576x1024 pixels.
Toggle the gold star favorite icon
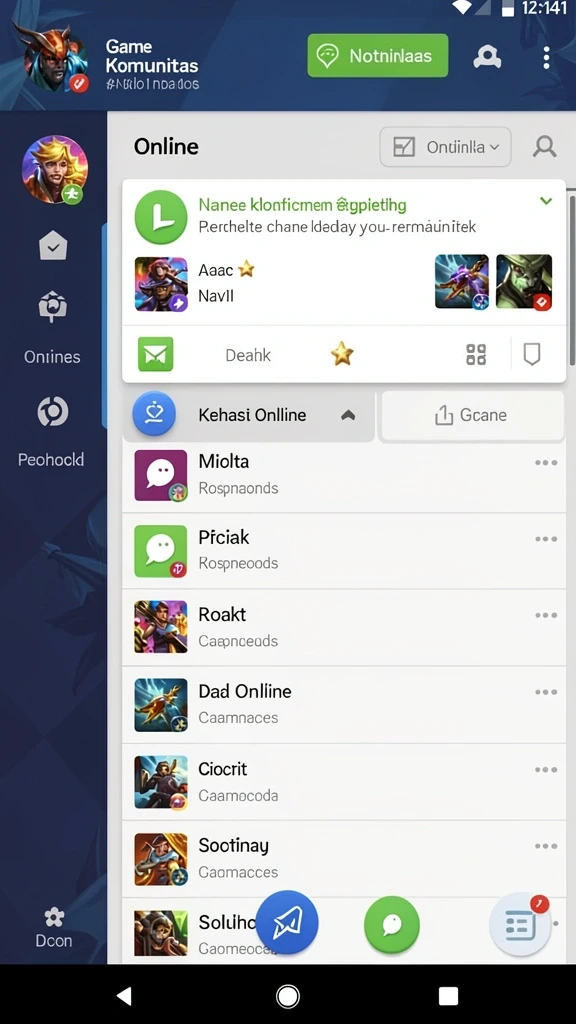342,354
